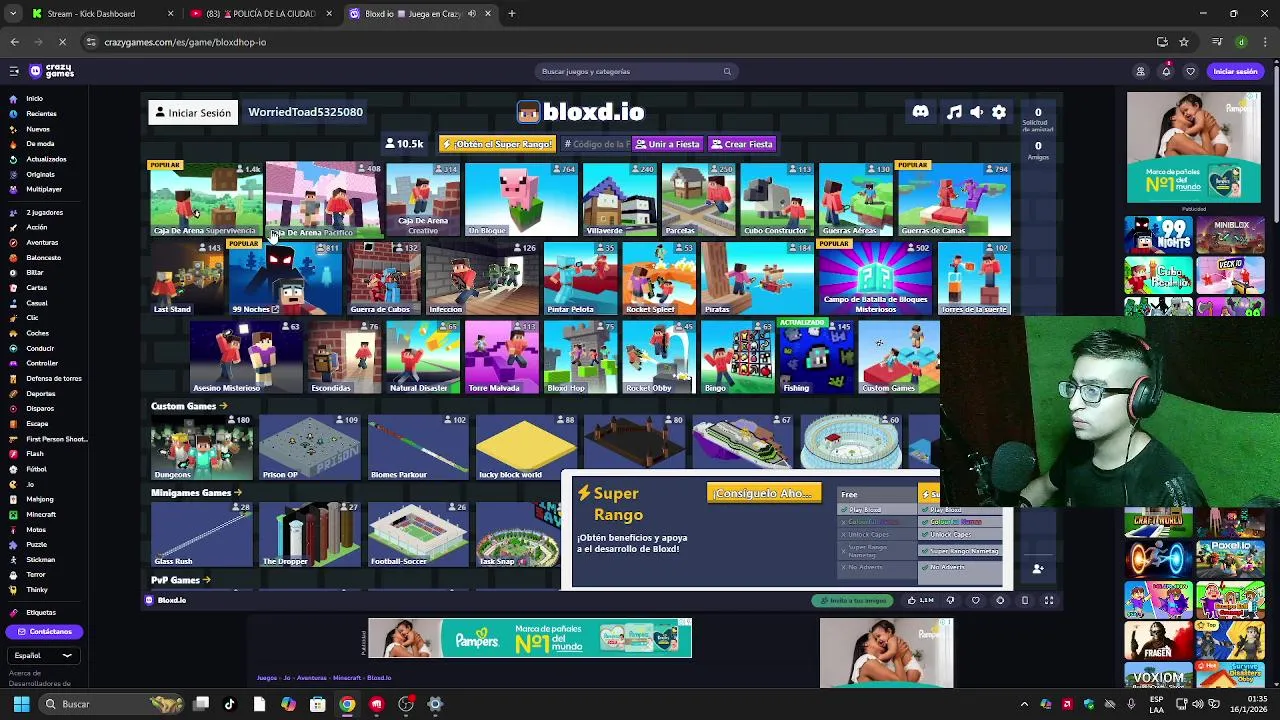
Task: Enter fullscreen mode for the game
Action: coord(1049,600)
